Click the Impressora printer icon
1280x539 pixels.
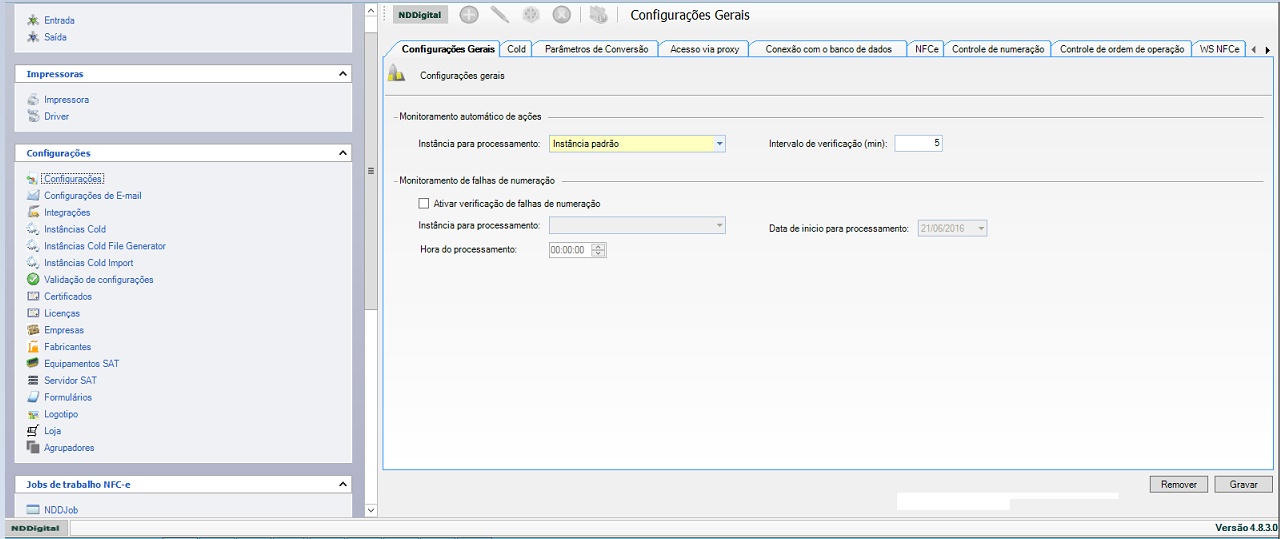33,100
